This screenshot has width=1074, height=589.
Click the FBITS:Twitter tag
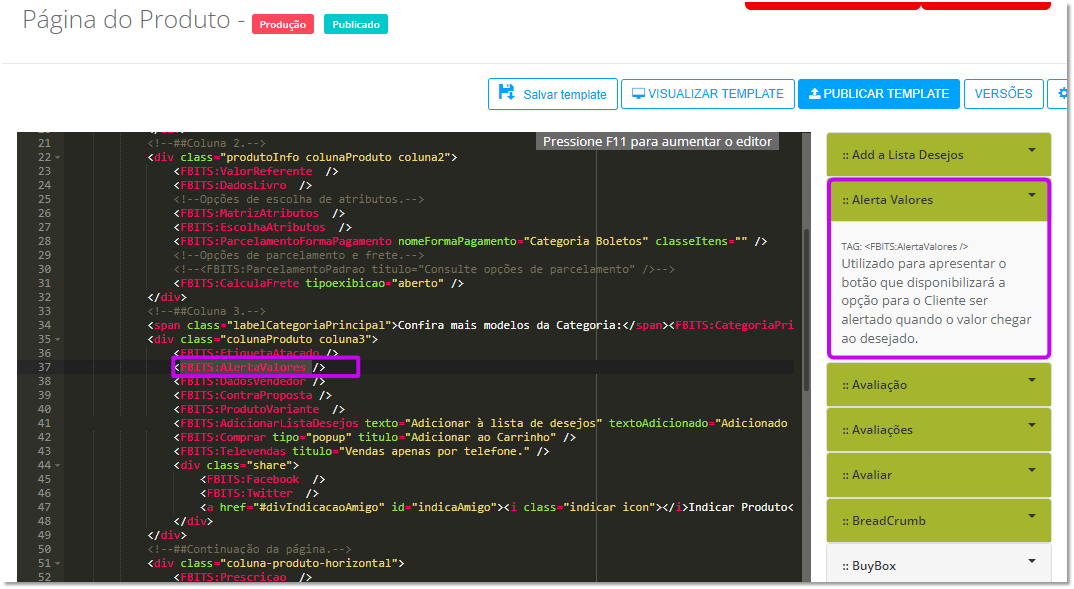[250, 494]
